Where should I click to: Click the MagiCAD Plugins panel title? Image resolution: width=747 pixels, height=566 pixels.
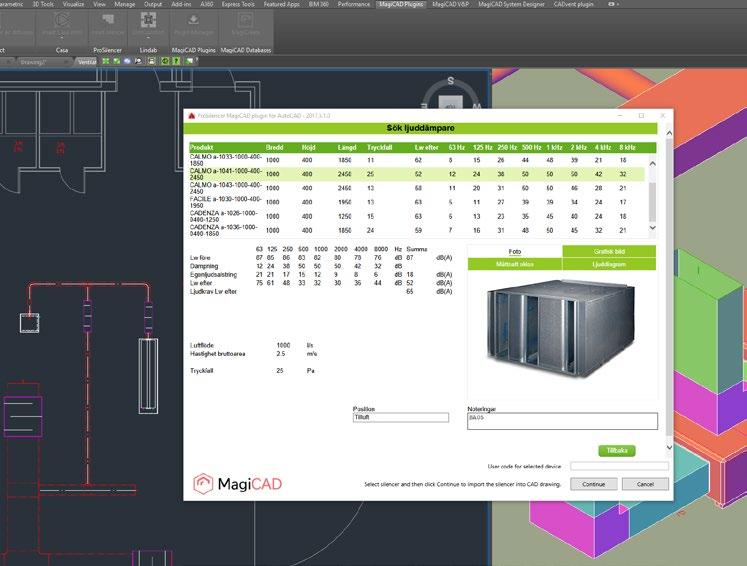193,50
